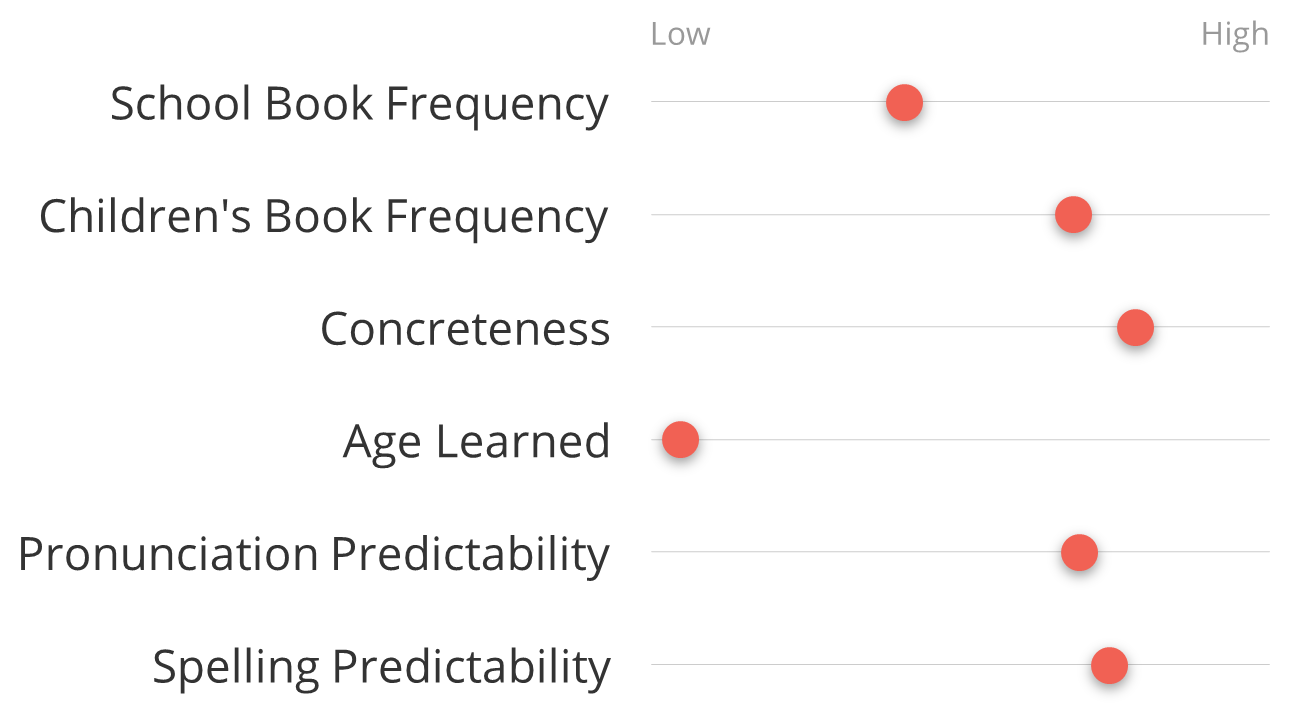Click the Low scale heading

[x=680, y=34]
